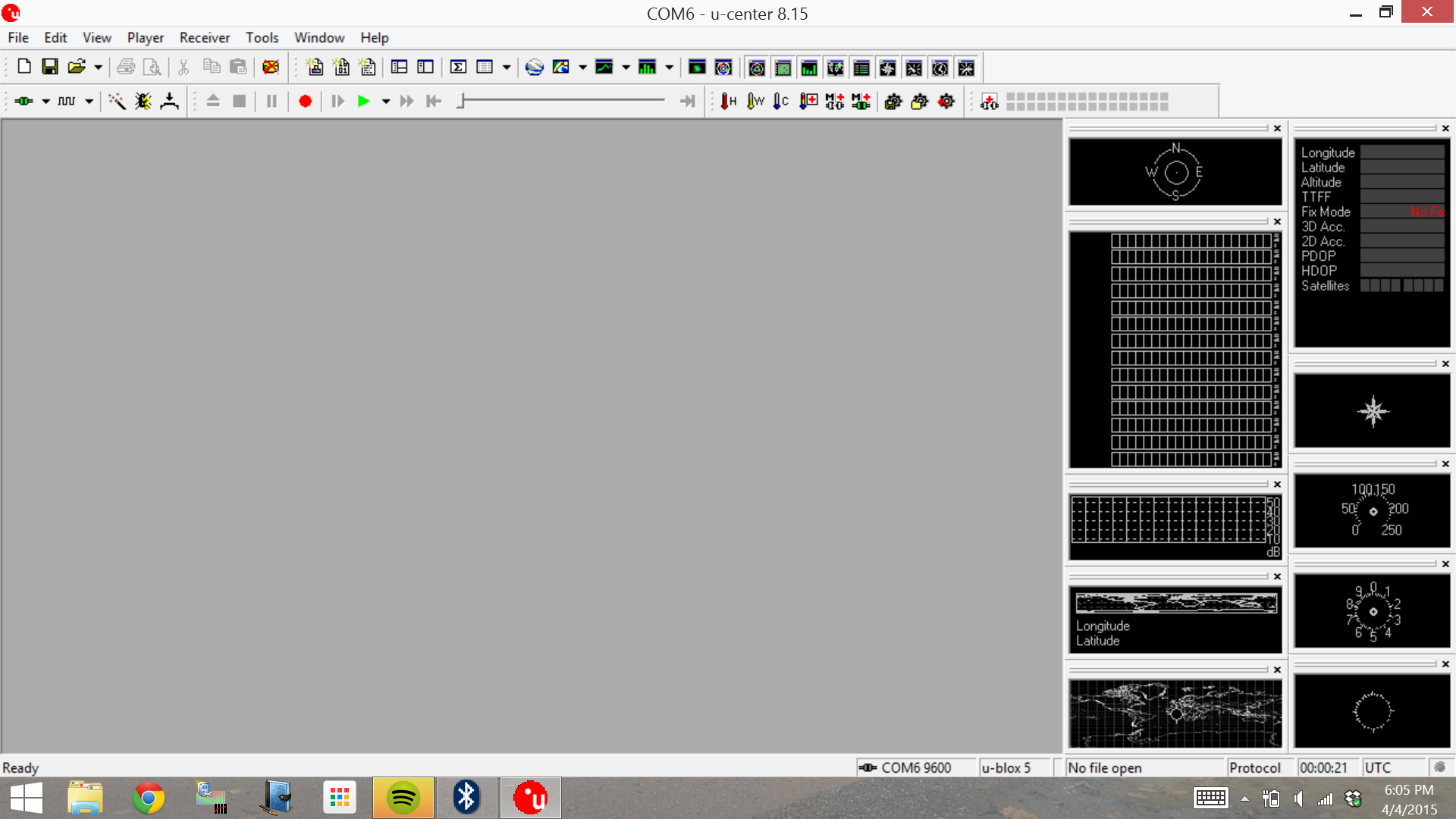Open the Receiver menu

click(204, 37)
